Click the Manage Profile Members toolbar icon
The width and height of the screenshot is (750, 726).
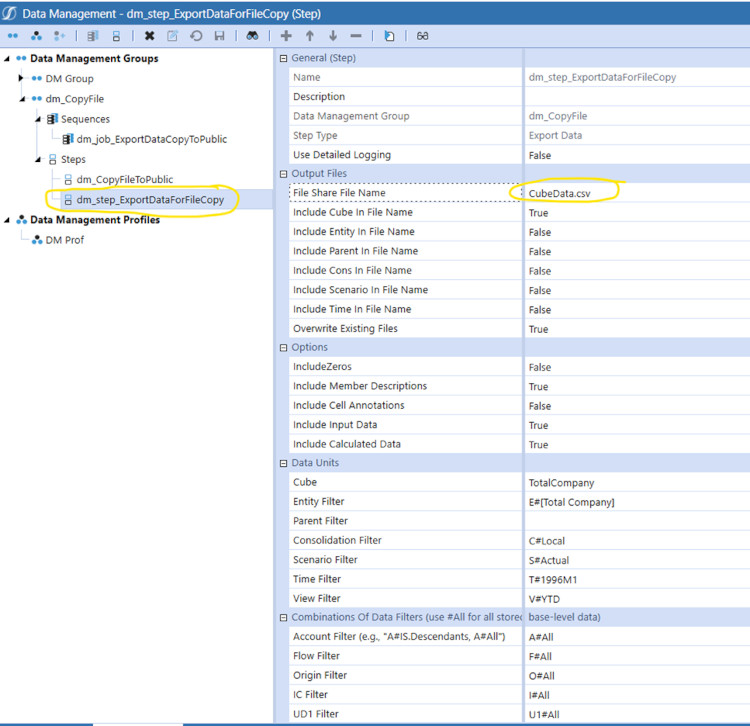pos(59,36)
